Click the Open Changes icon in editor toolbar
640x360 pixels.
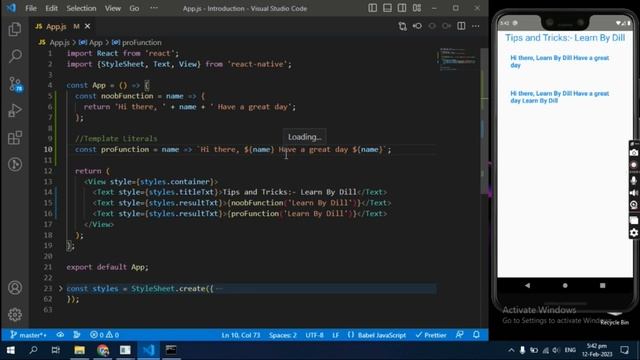coord(402,26)
